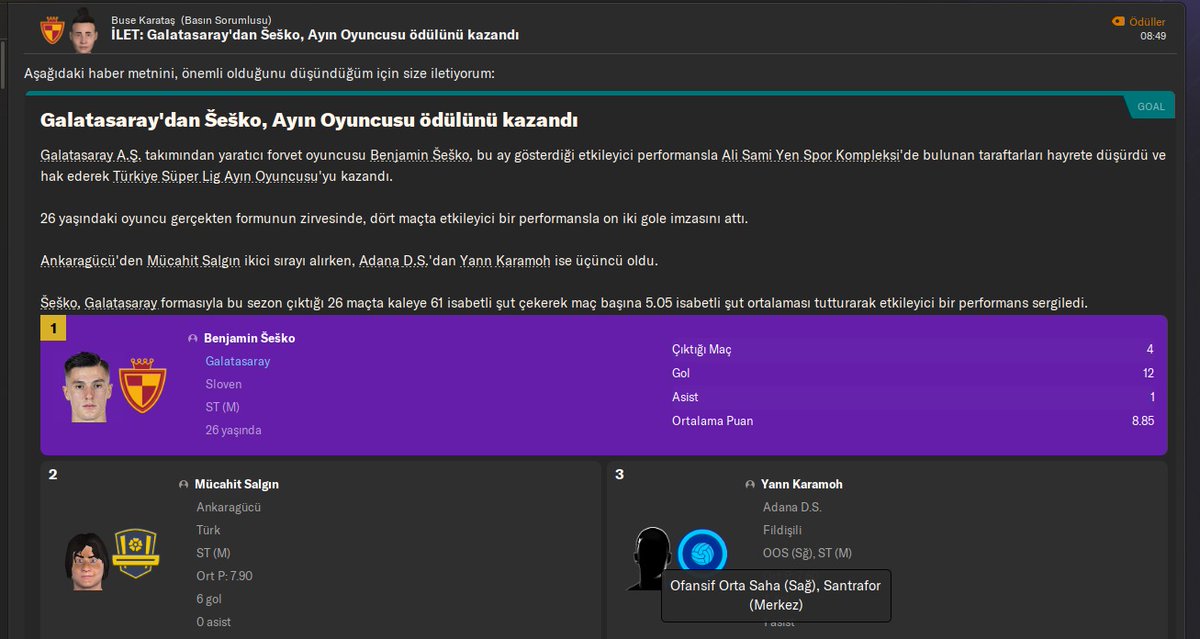The image size is (1200, 639).
Task: Click the 08:49 timestamp
Action: coord(1153,36)
